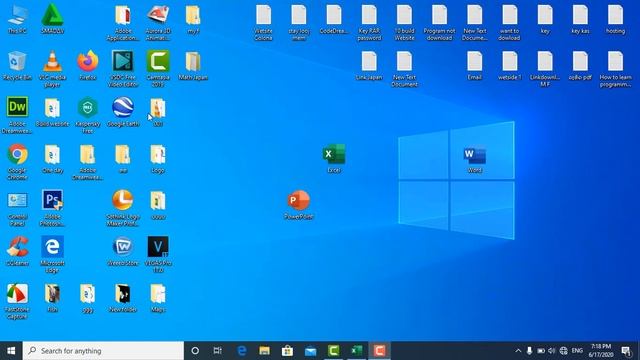Select the Recycle Bin icon
Image resolution: width=640 pixels, height=360 pixels.
(x=17, y=65)
